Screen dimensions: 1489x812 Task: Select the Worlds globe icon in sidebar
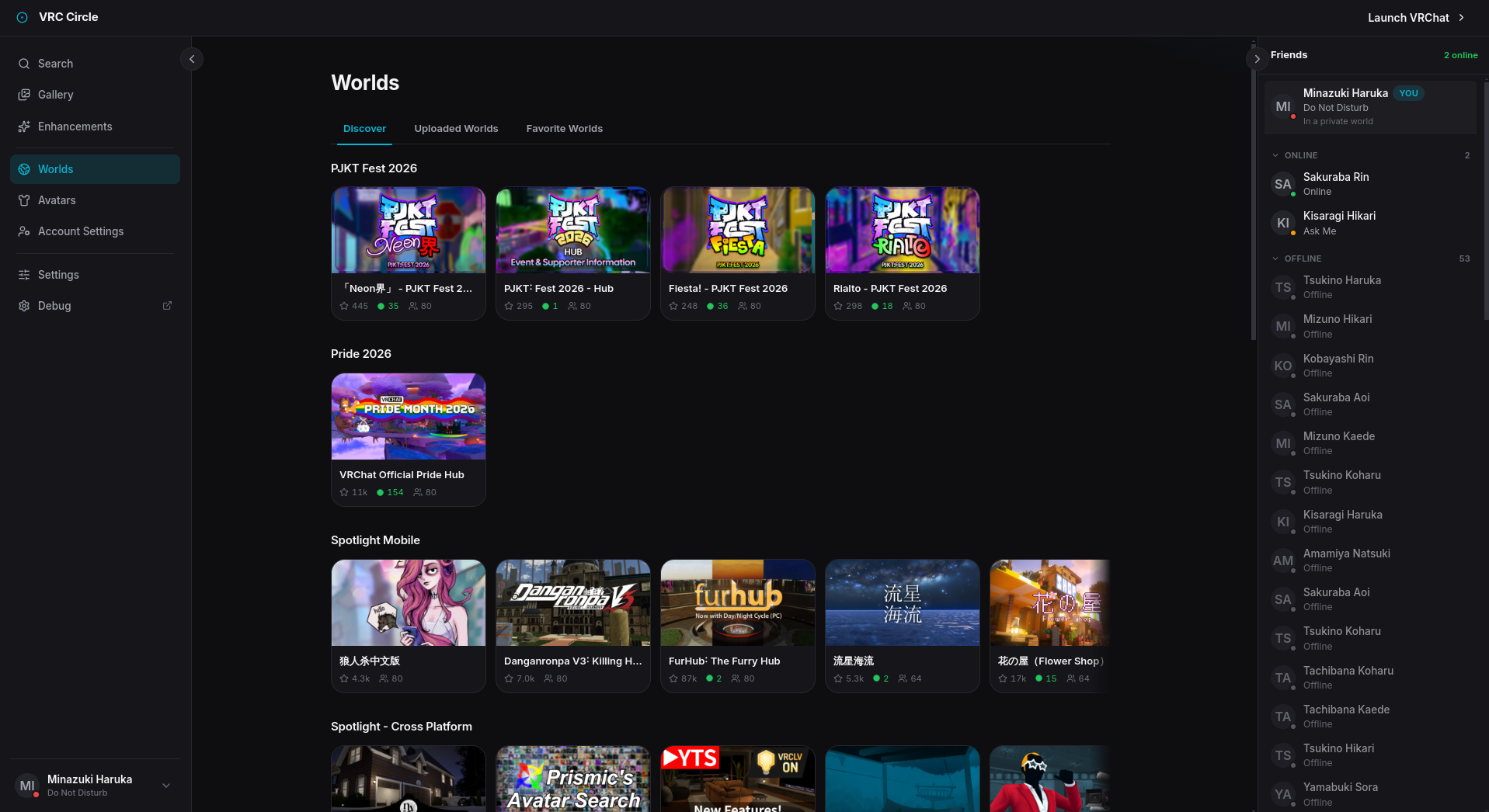click(x=24, y=169)
